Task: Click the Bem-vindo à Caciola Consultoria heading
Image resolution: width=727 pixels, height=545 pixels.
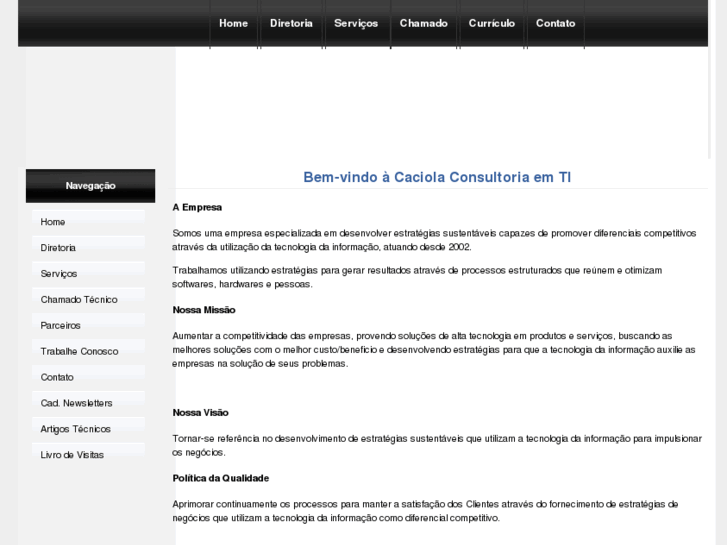Action: pyautogui.click(x=437, y=177)
